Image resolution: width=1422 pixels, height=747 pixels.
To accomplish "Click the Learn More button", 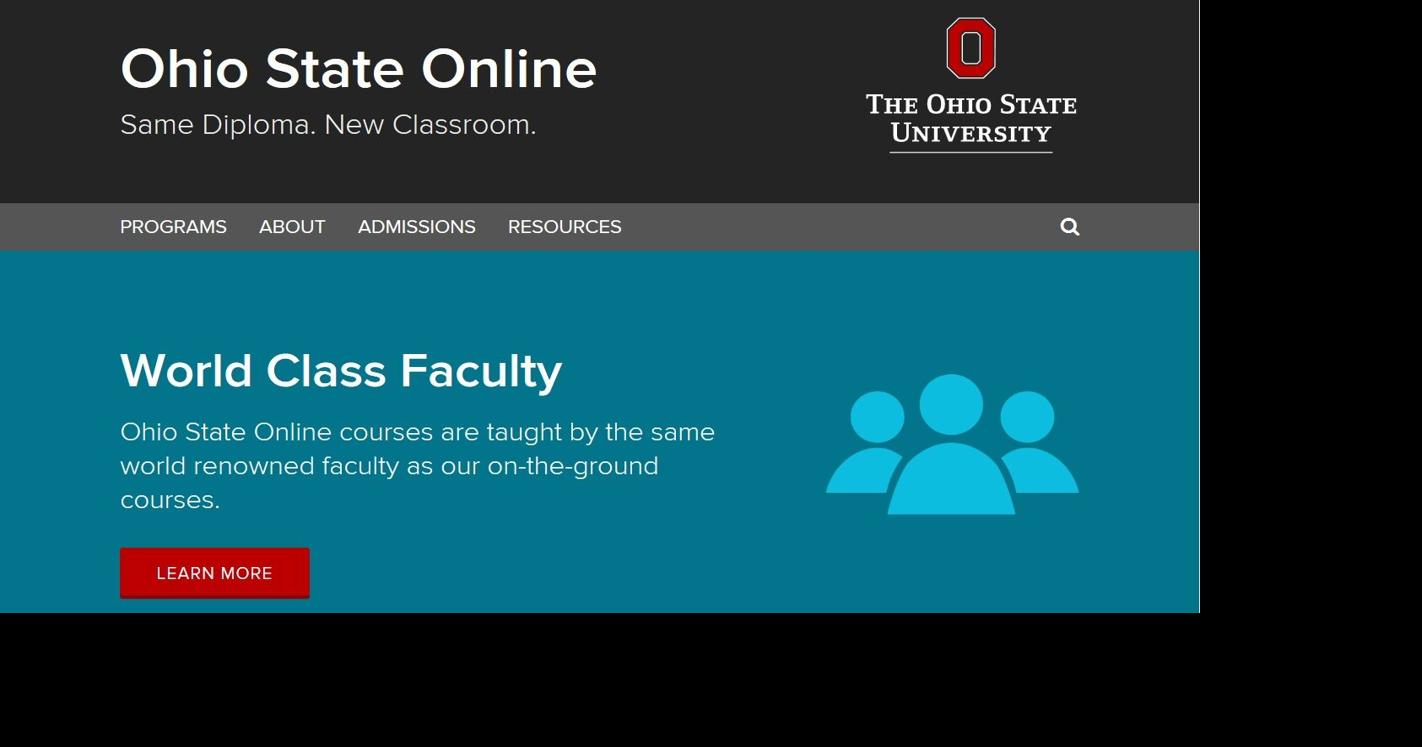I will click(x=215, y=573).
